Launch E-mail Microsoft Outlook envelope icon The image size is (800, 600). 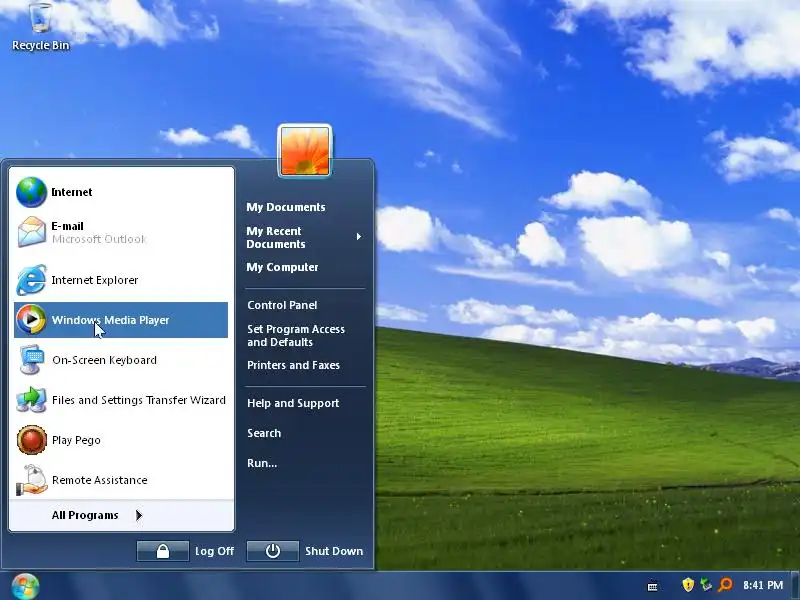point(31,232)
